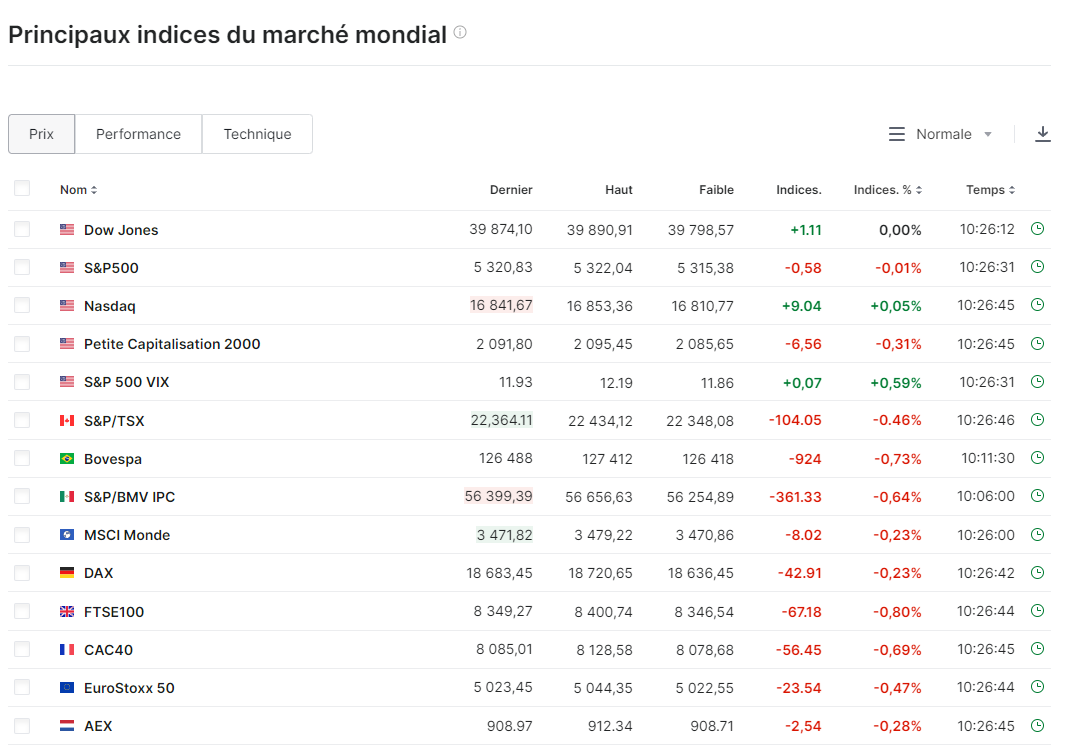Click the German flag icon beside DAX
The height and width of the screenshot is (745, 1066).
point(67,573)
